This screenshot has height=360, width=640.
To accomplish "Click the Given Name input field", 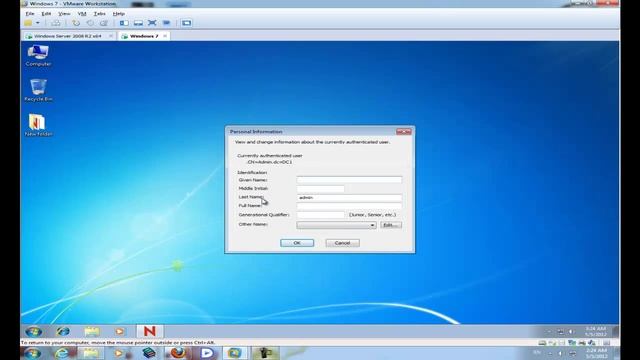I will click(x=349, y=180).
